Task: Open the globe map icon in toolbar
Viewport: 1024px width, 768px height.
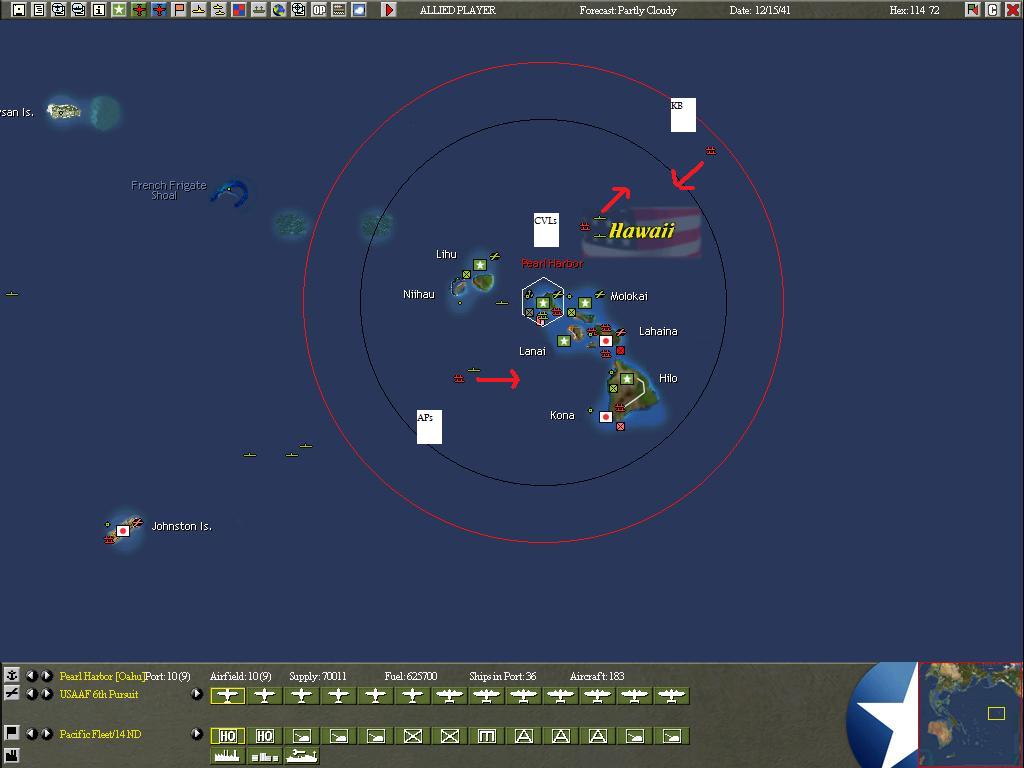Action: pyautogui.click(x=279, y=10)
